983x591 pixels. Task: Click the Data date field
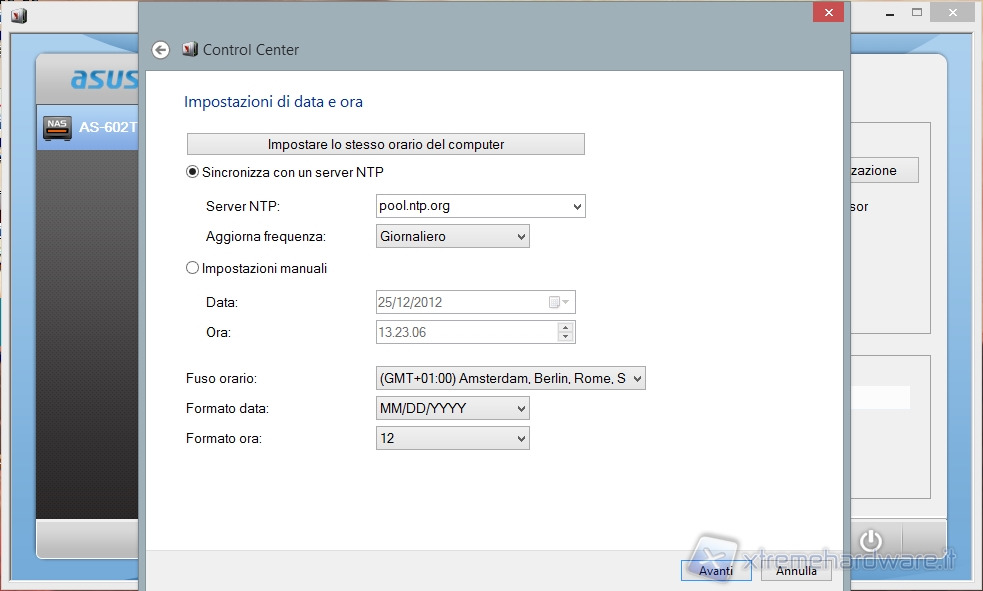(460, 302)
